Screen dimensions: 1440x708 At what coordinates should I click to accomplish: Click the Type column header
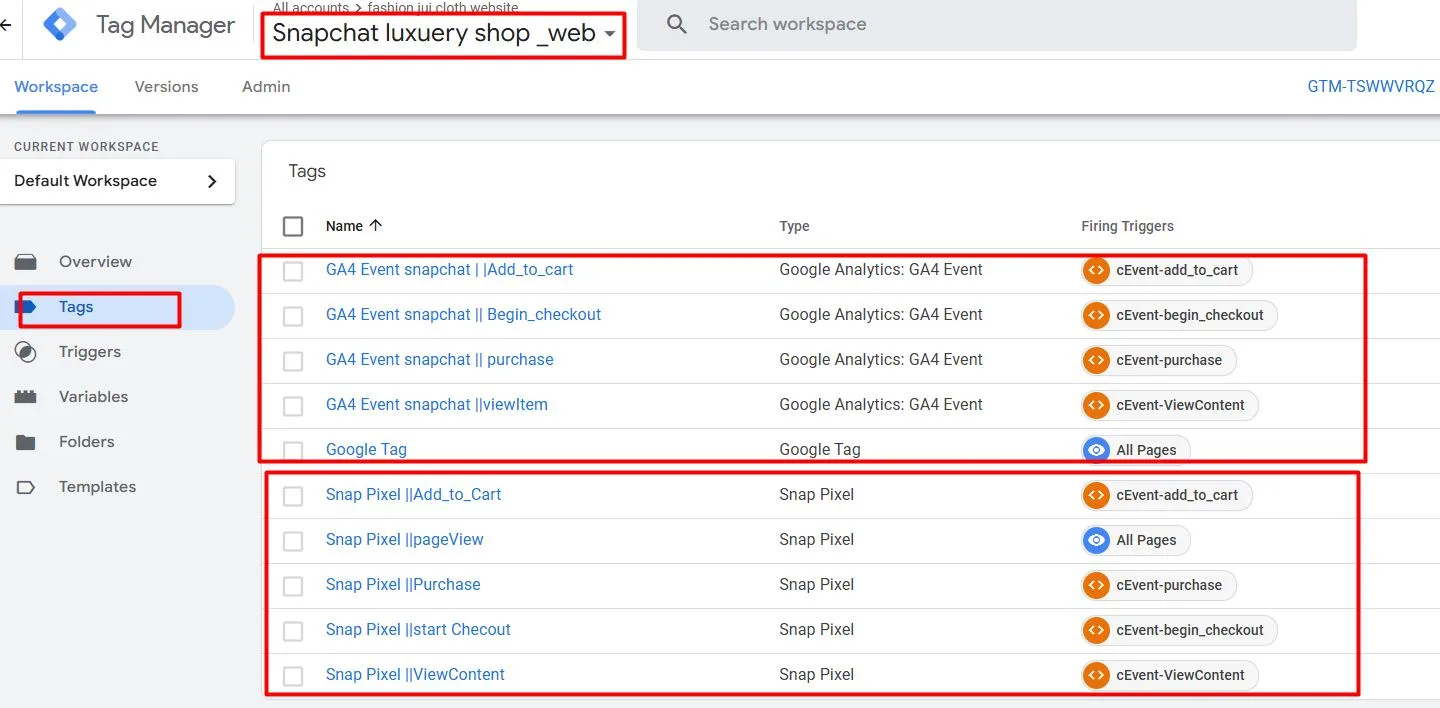click(x=795, y=226)
